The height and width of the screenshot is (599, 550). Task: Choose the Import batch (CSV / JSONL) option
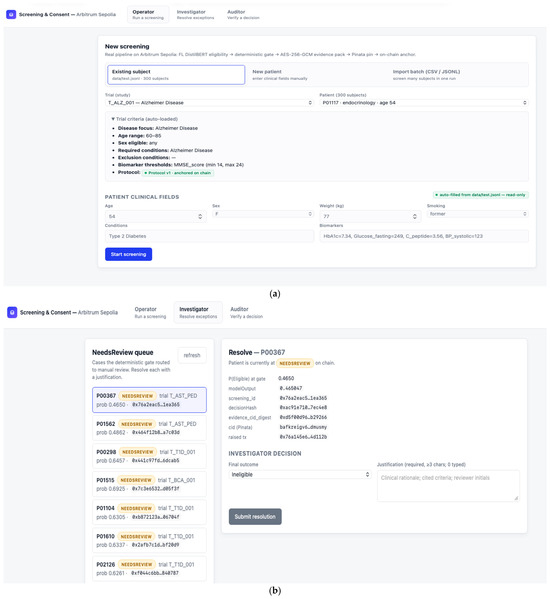458,74
